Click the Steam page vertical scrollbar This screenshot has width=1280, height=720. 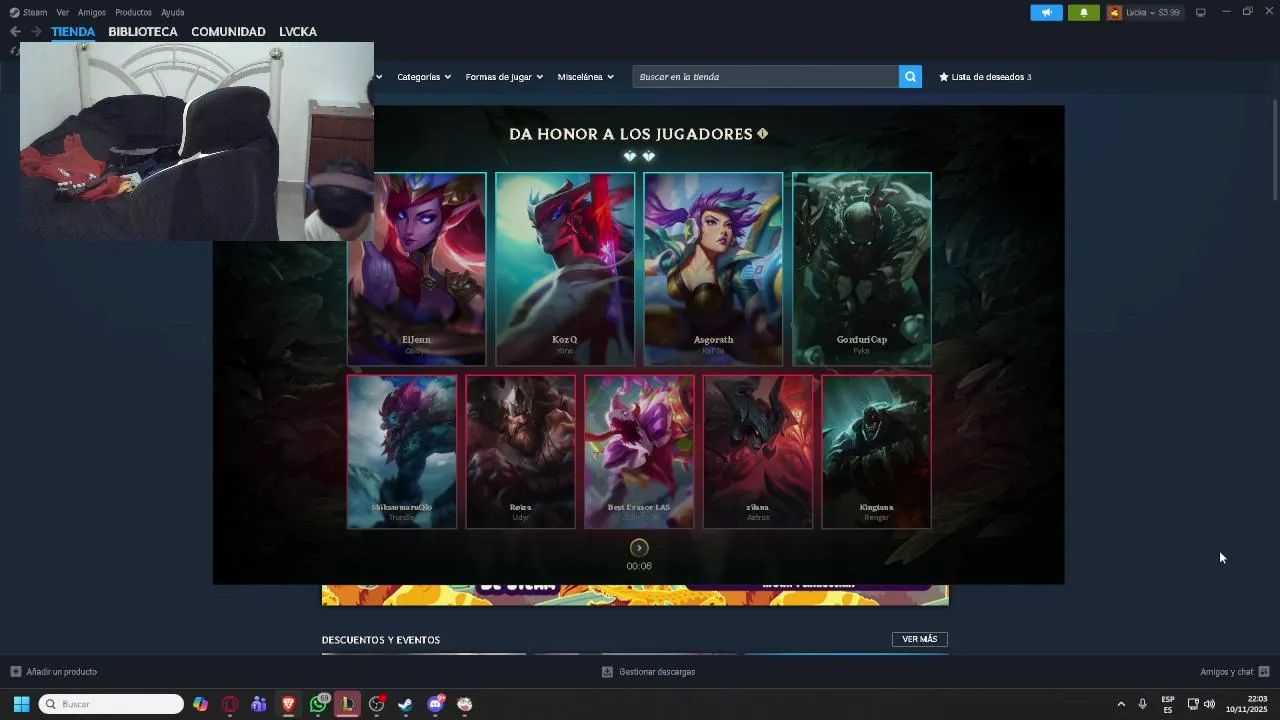[1275, 150]
